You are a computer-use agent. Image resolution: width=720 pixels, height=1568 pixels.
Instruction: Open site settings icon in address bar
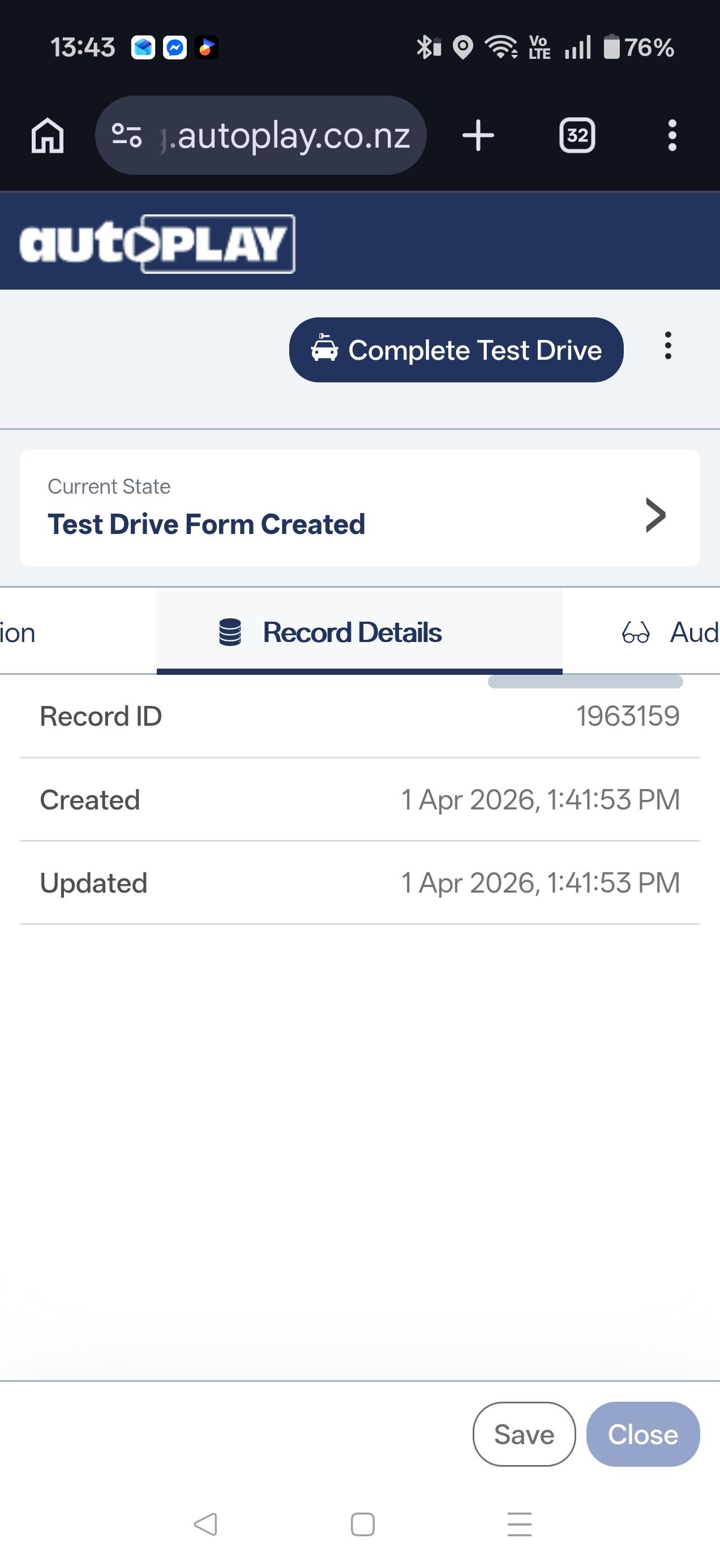tap(127, 135)
